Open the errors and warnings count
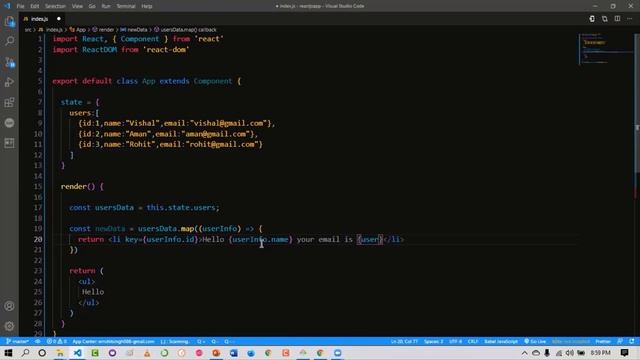Screen dimensions: 640x360 [56, 342]
